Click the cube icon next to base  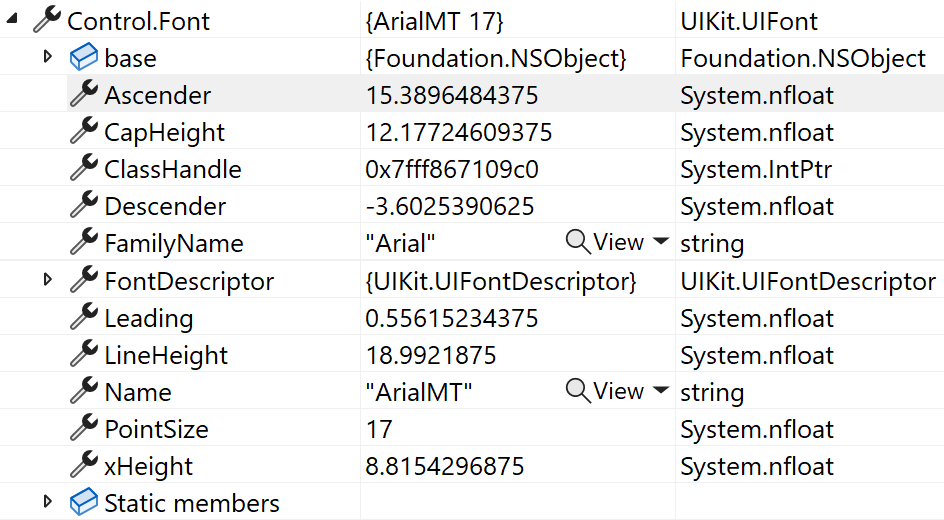84,58
